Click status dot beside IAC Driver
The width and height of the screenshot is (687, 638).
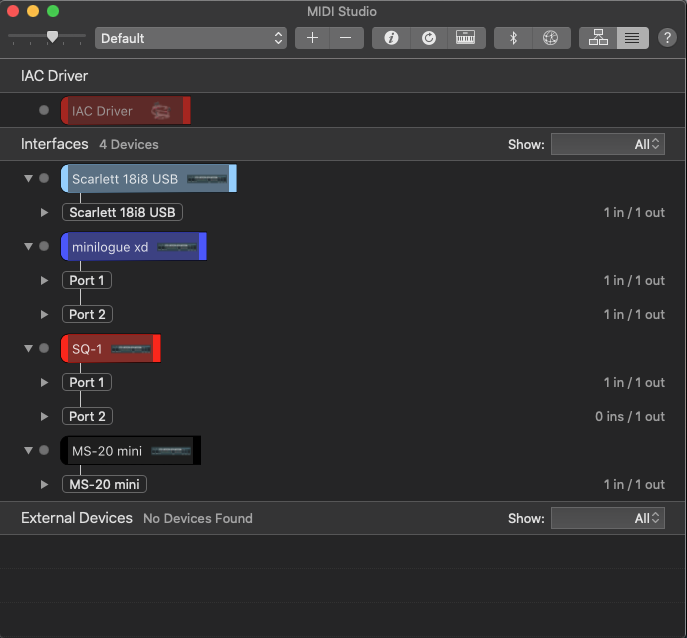(x=44, y=110)
